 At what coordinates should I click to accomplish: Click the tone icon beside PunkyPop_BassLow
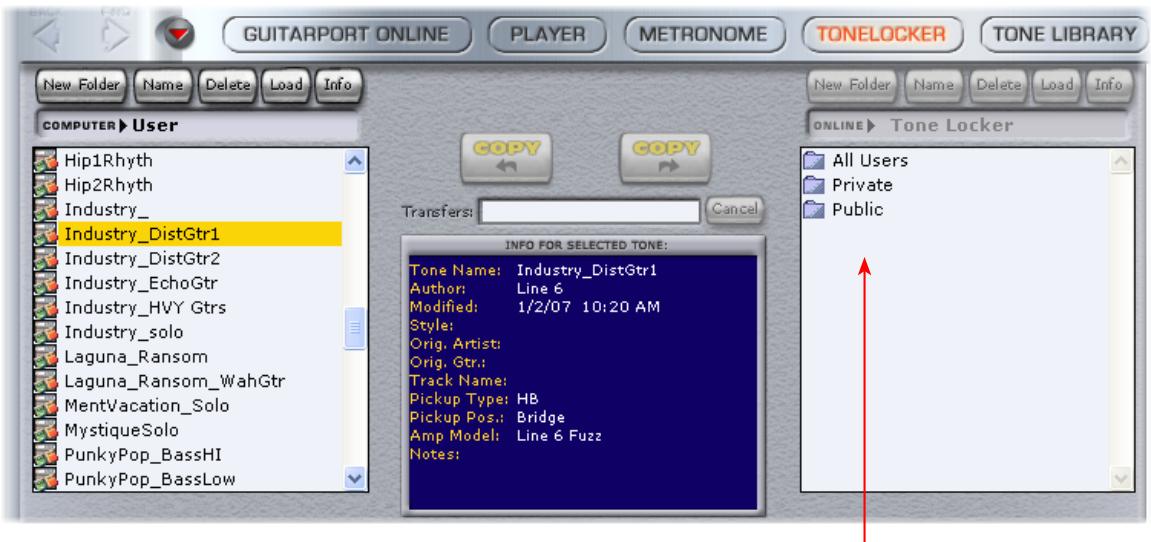[x=46, y=480]
